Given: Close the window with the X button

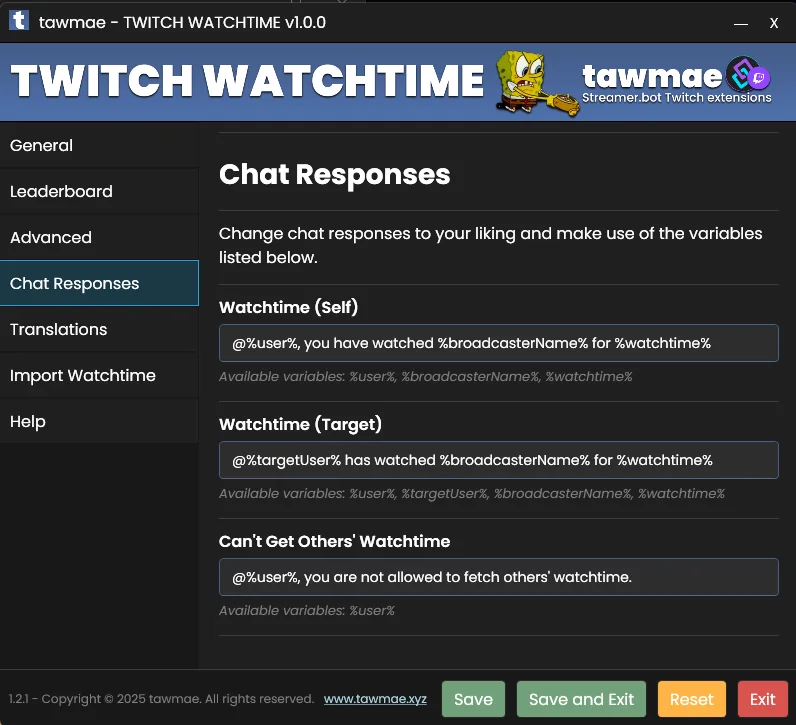Looking at the screenshot, I should [774, 23].
